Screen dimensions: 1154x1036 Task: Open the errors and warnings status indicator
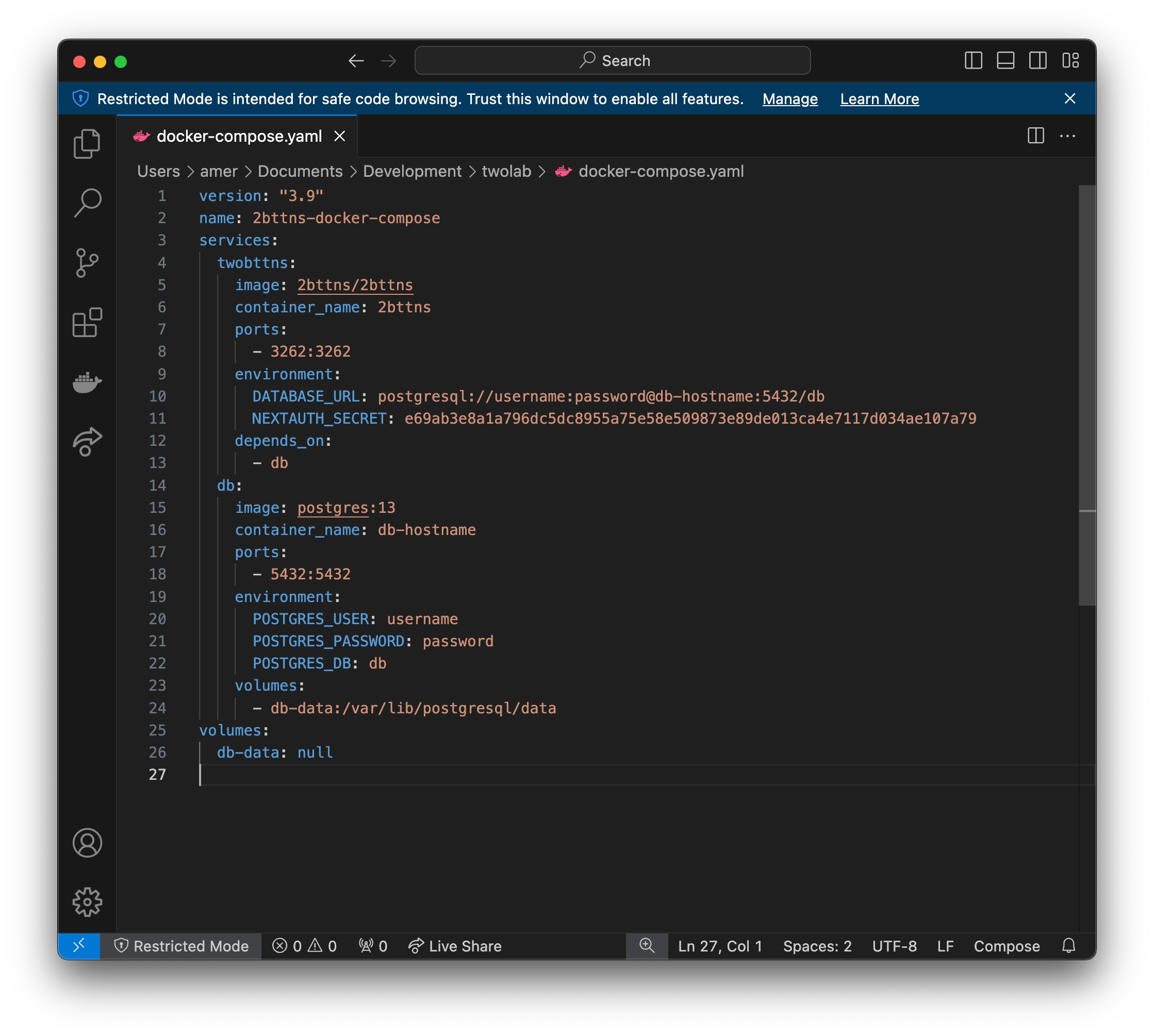coord(305,946)
